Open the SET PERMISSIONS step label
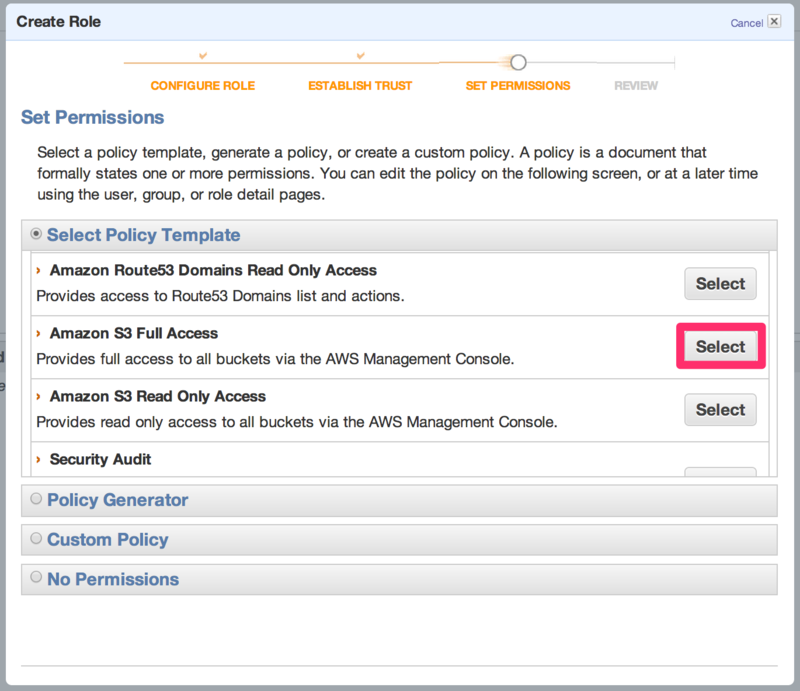The image size is (800, 691). pyautogui.click(x=518, y=86)
